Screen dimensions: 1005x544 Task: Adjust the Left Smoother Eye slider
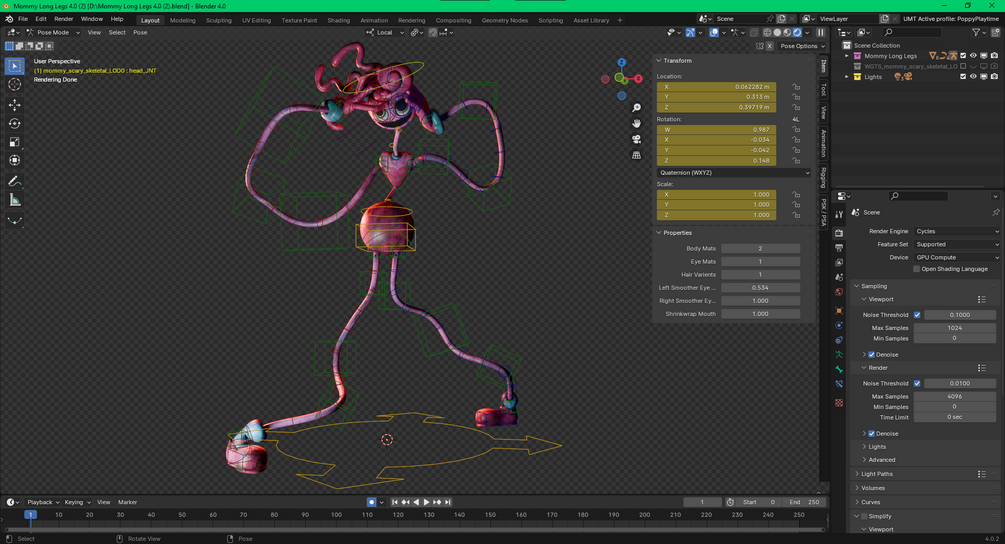pyautogui.click(x=760, y=288)
